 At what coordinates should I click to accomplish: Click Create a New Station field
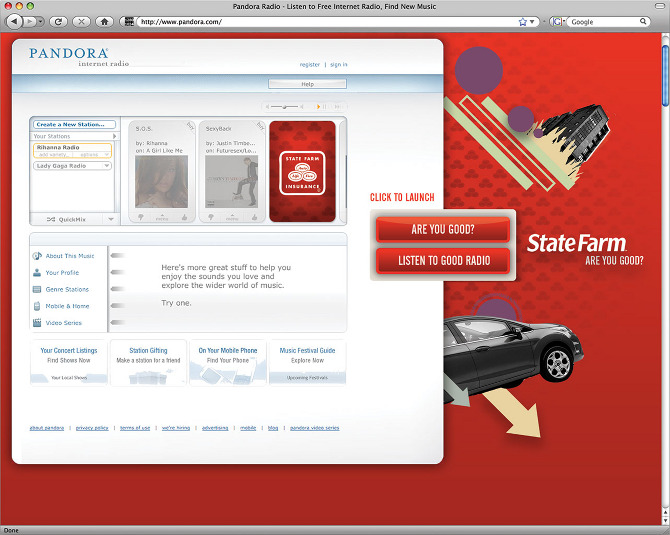(x=74, y=124)
